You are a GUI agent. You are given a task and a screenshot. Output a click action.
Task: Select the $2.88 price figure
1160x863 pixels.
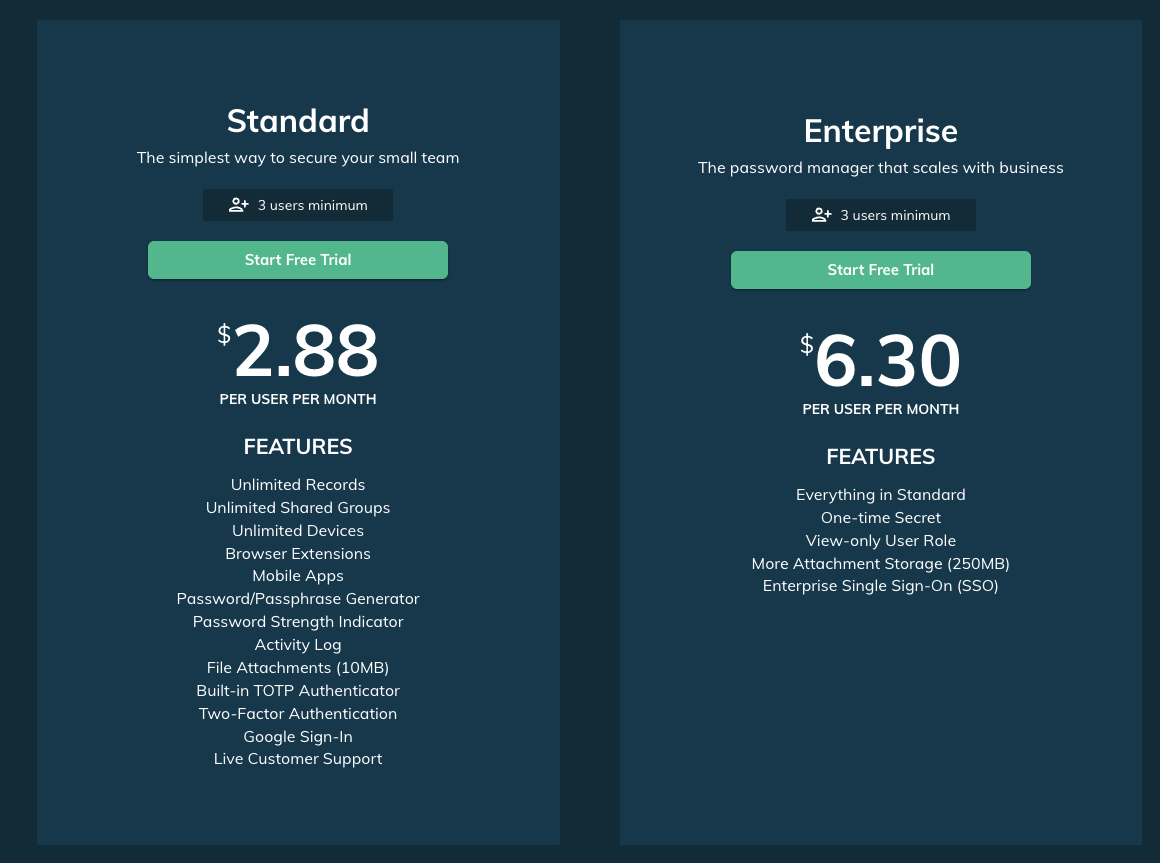click(298, 351)
